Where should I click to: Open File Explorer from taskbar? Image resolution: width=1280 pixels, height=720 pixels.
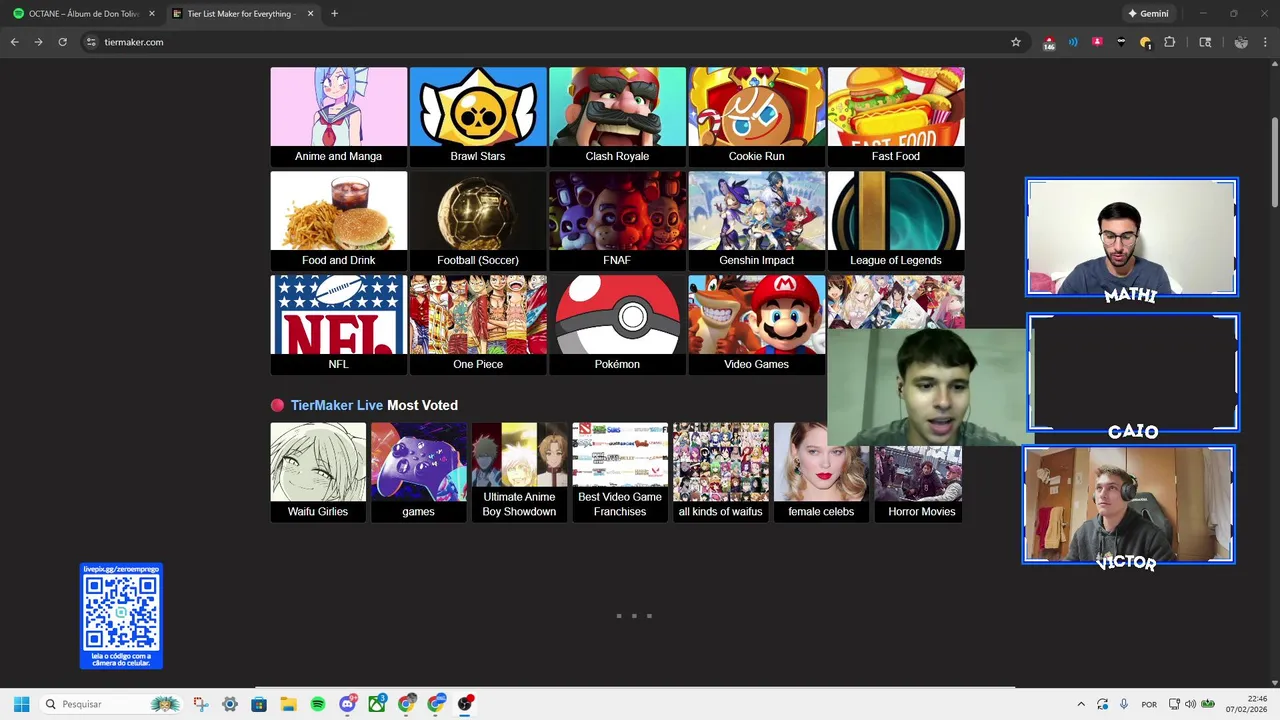pos(288,704)
